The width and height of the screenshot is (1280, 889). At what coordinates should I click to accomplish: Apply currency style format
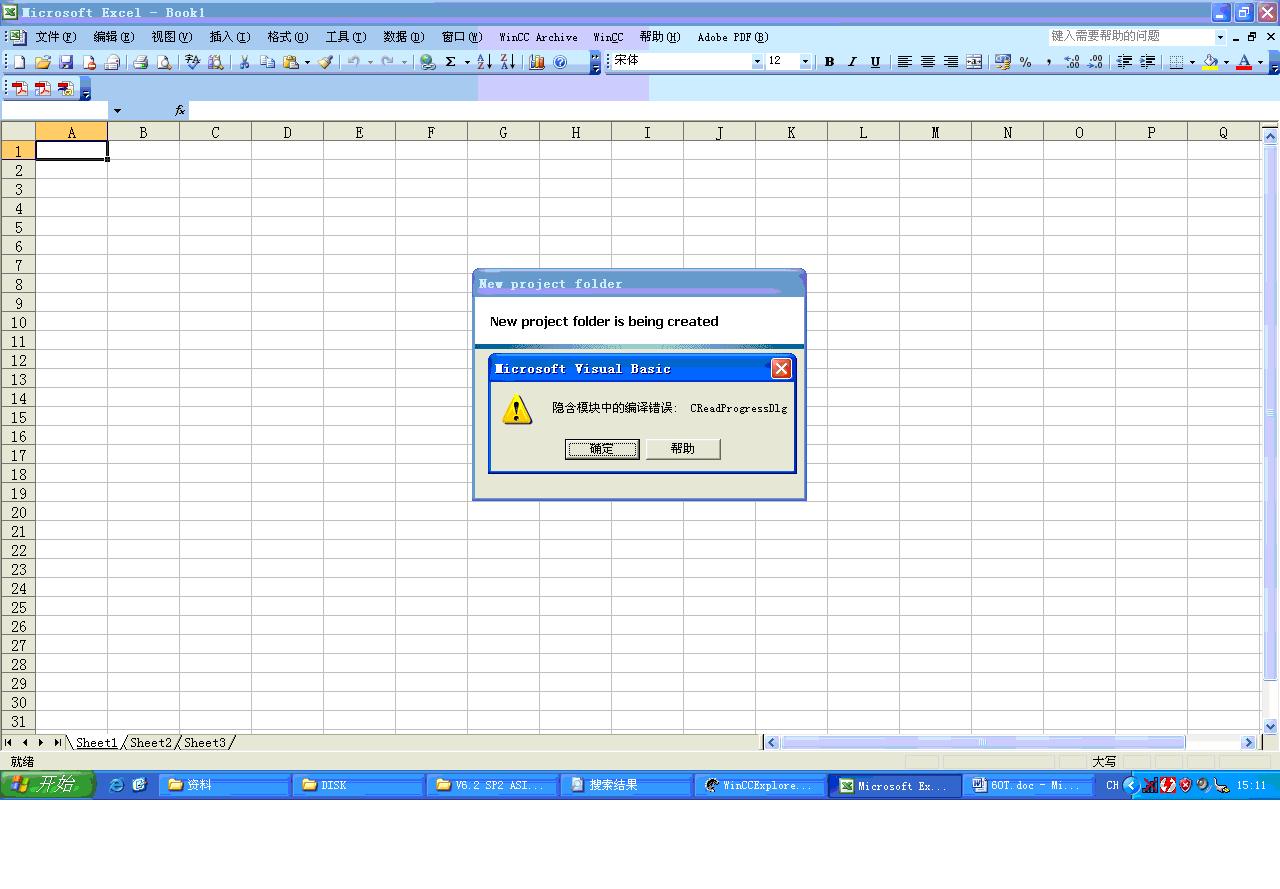pyautogui.click(x=1003, y=62)
